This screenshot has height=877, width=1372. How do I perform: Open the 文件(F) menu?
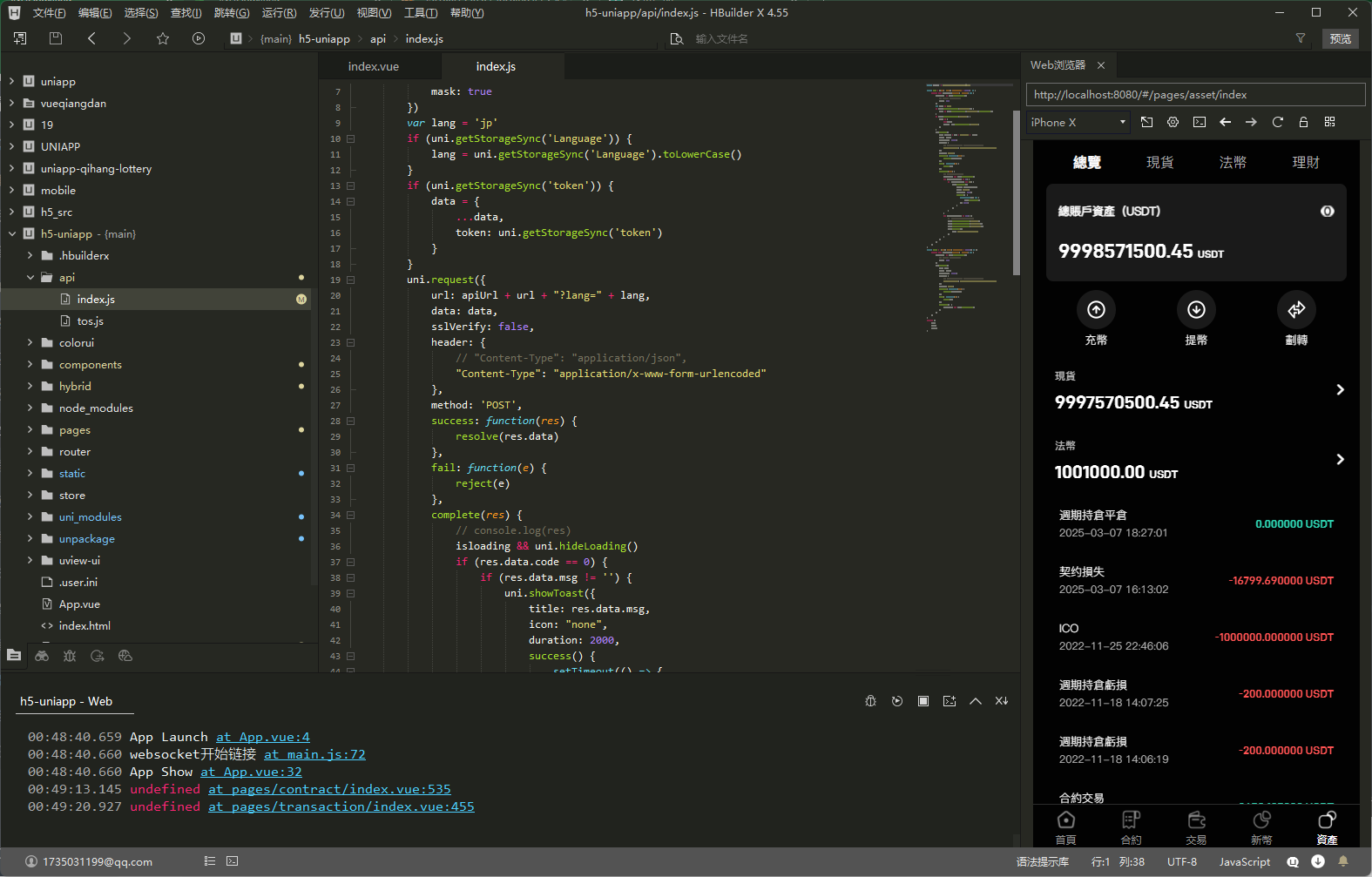point(49,12)
